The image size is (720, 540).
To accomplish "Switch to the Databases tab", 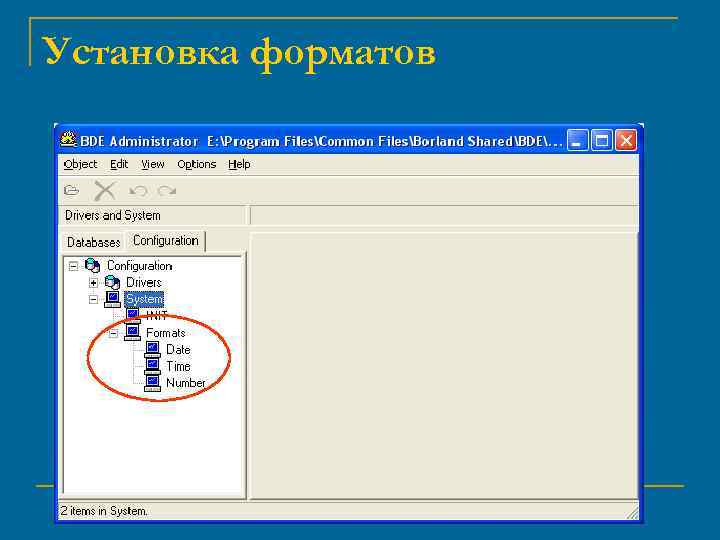I will pyautogui.click(x=93, y=242).
